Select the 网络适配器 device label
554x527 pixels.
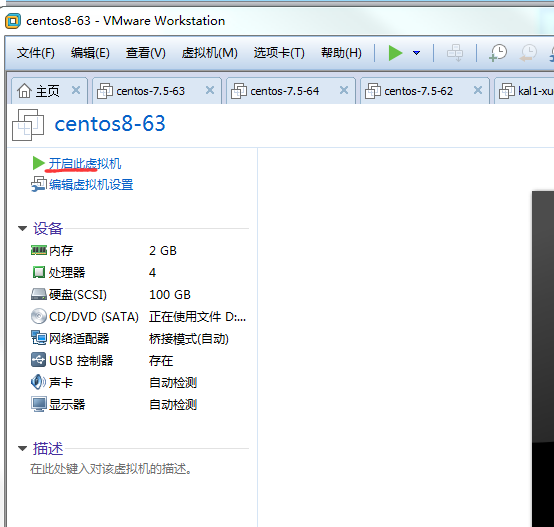coord(79,338)
